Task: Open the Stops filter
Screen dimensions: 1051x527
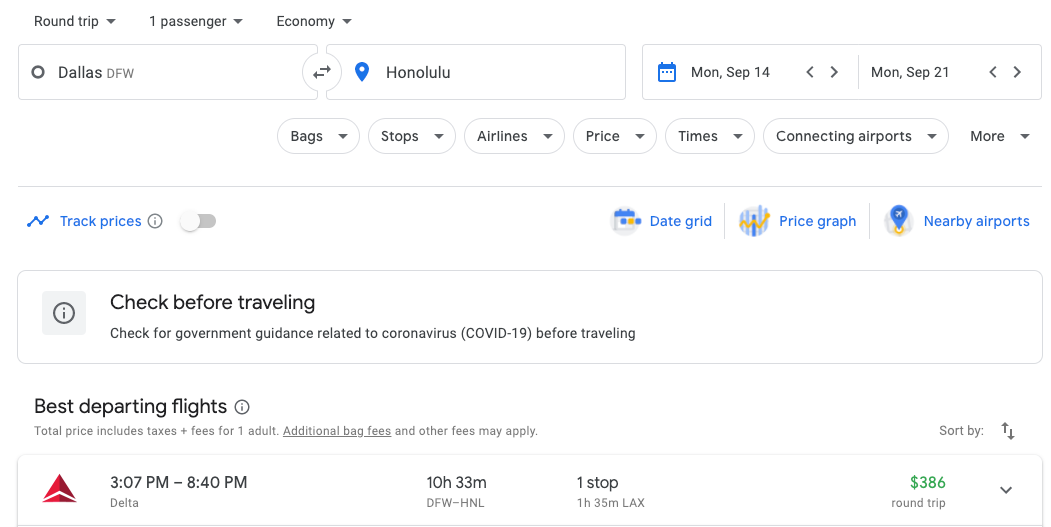Action: click(411, 136)
